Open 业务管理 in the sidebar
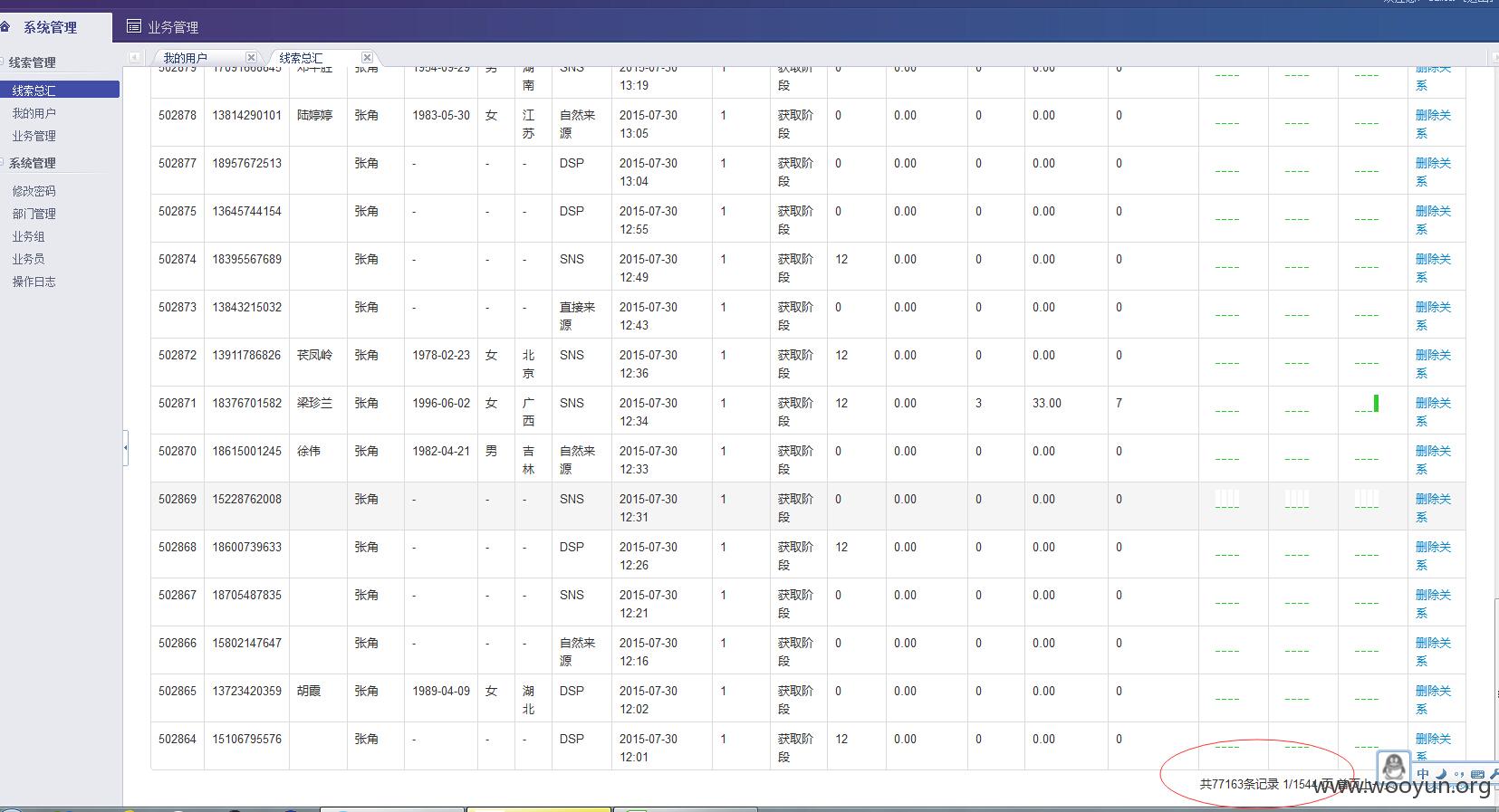 click(34, 136)
